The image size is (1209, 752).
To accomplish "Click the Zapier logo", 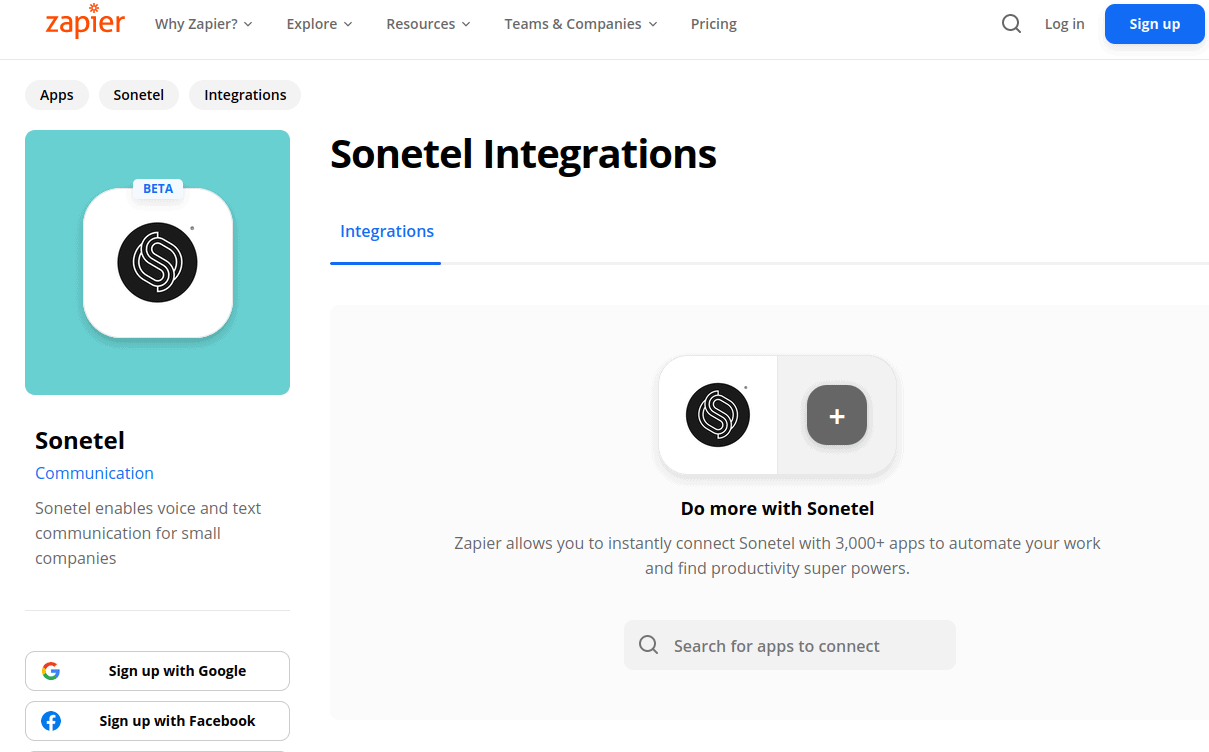I will click(x=85, y=23).
